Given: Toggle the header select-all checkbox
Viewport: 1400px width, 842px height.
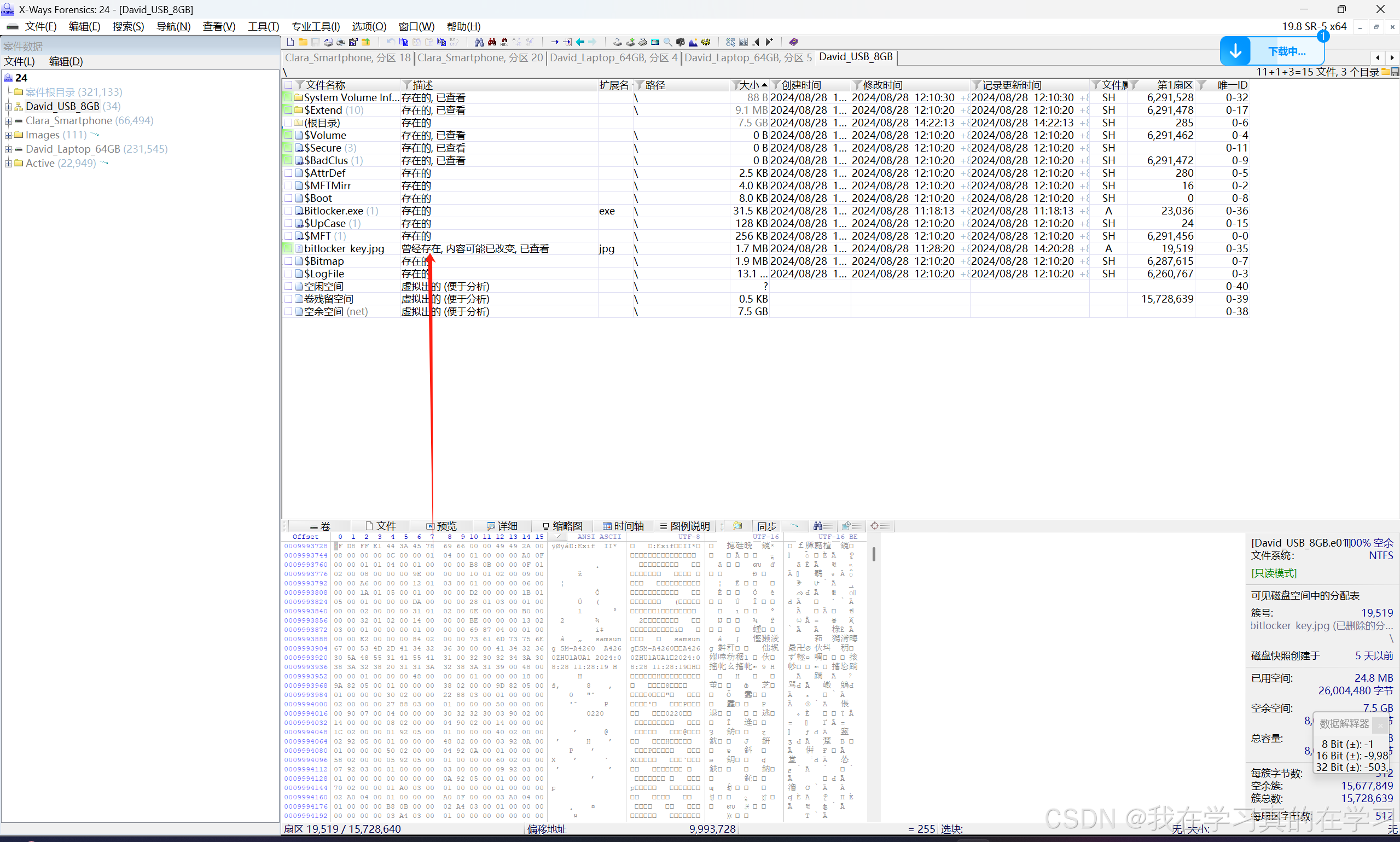Looking at the screenshot, I should pos(289,85).
